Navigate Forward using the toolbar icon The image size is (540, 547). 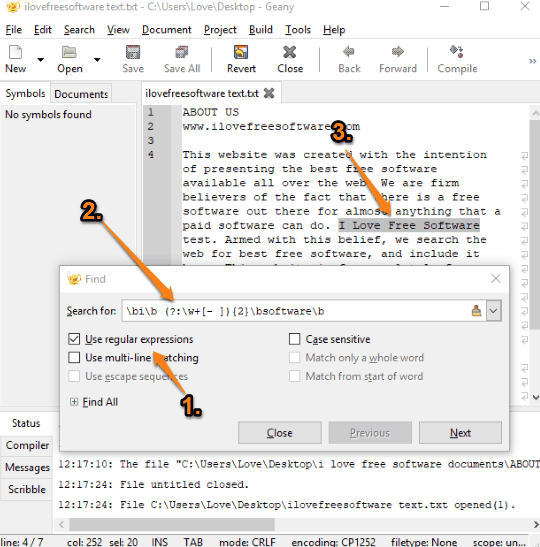(398, 52)
